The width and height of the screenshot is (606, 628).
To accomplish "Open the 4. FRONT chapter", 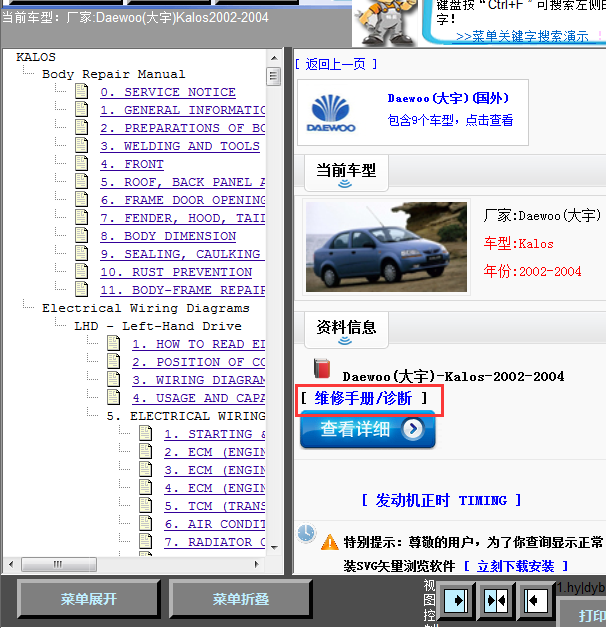I will [x=132, y=164].
